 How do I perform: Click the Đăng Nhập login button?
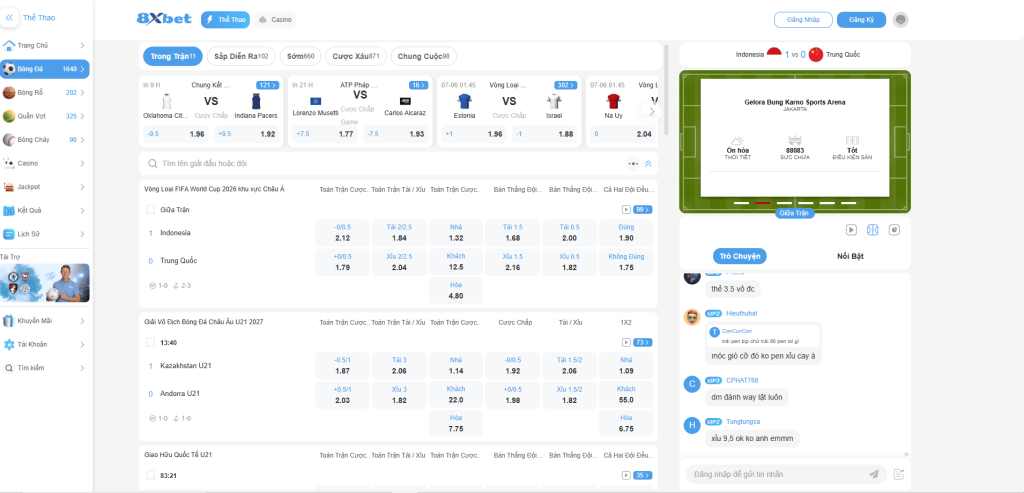click(x=802, y=19)
